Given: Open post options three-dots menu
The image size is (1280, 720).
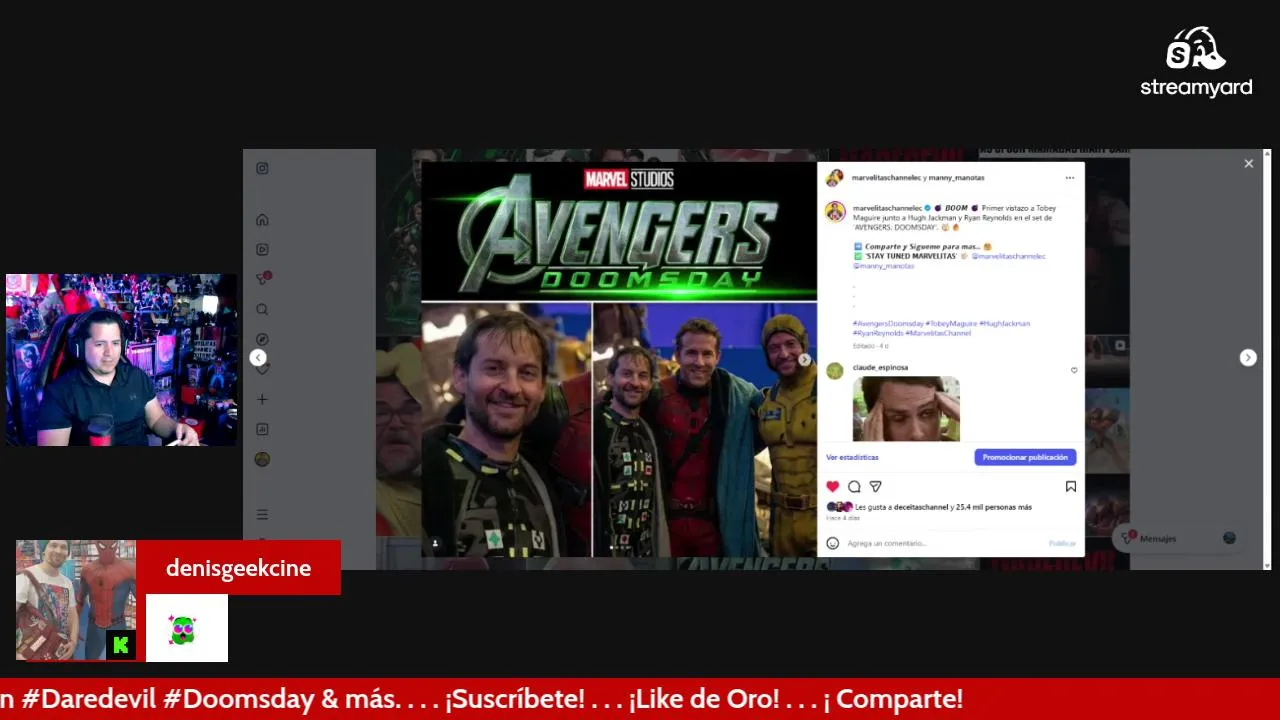Looking at the screenshot, I should coord(1069,178).
